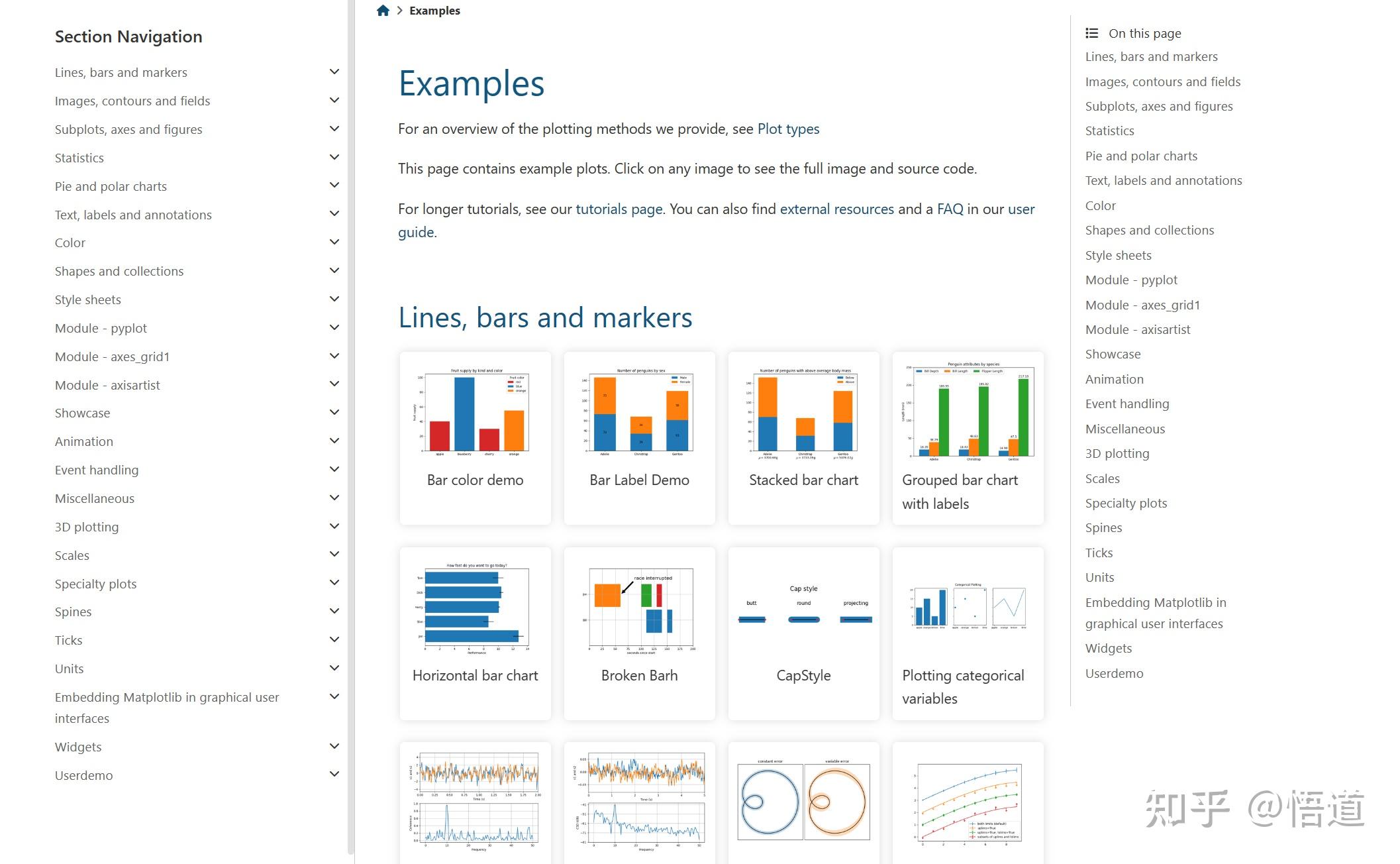
Task: Select Animation in Section Navigation
Action: pos(84,442)
